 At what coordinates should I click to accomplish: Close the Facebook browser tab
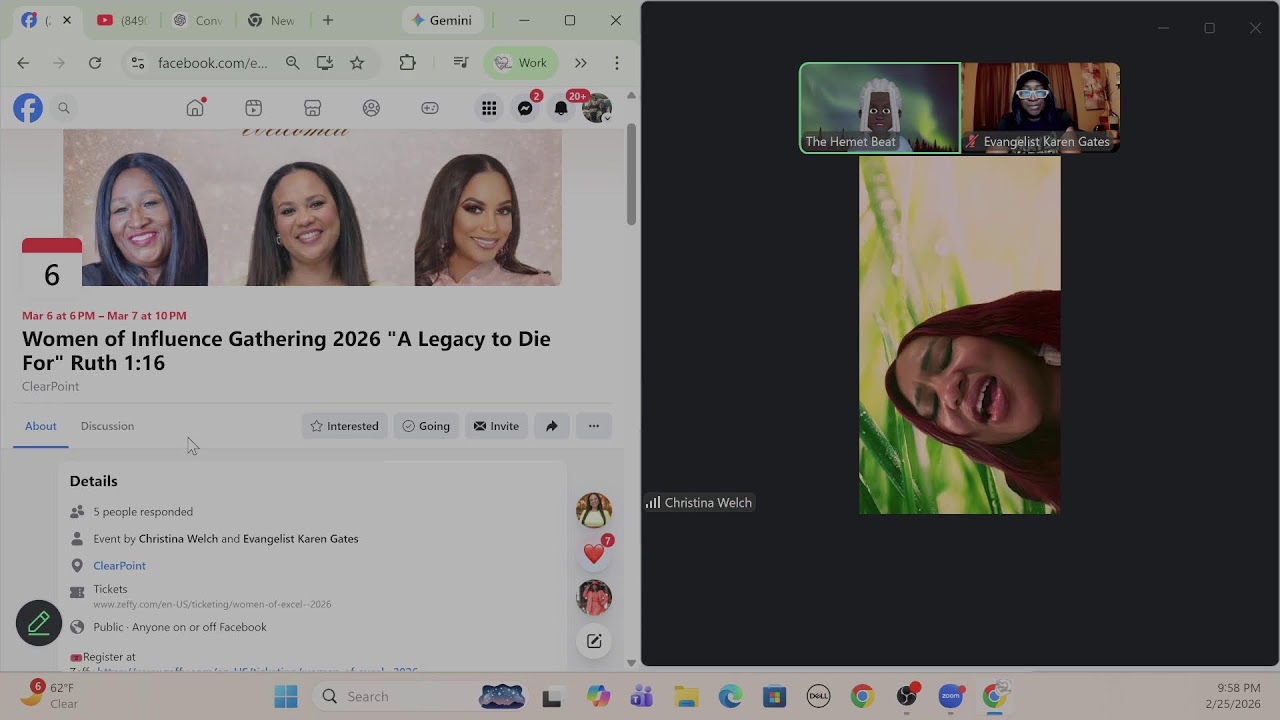[67, 20]
